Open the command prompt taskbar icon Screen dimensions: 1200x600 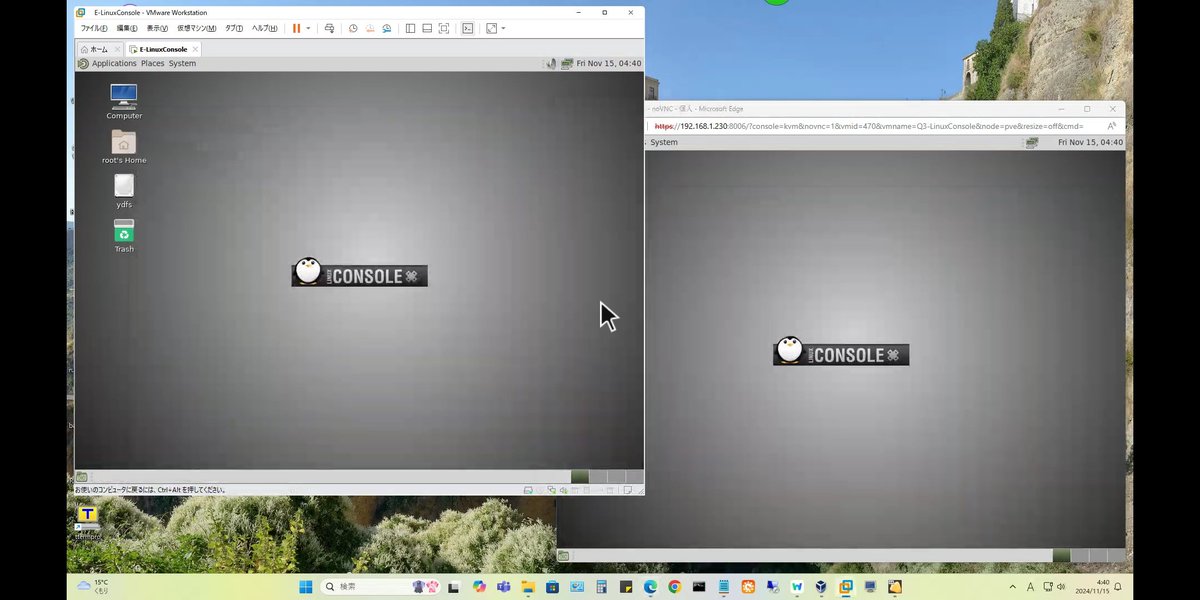pos(699,586)
